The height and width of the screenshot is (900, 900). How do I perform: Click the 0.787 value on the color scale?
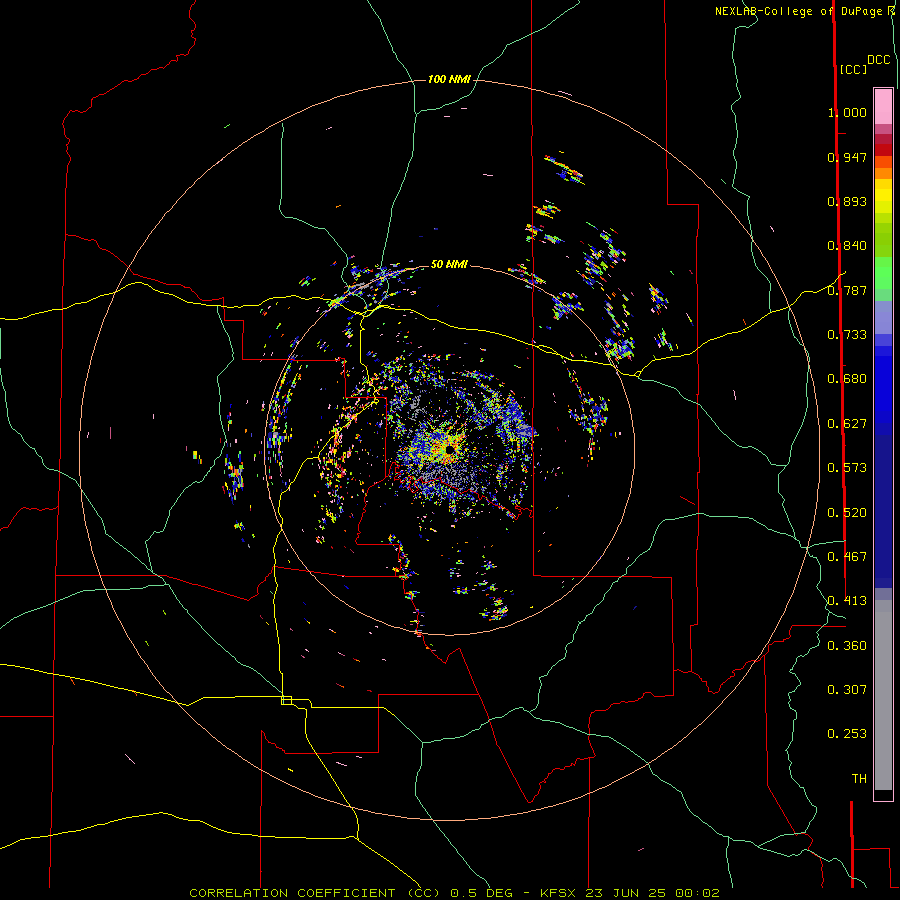[x=847, y=290]
